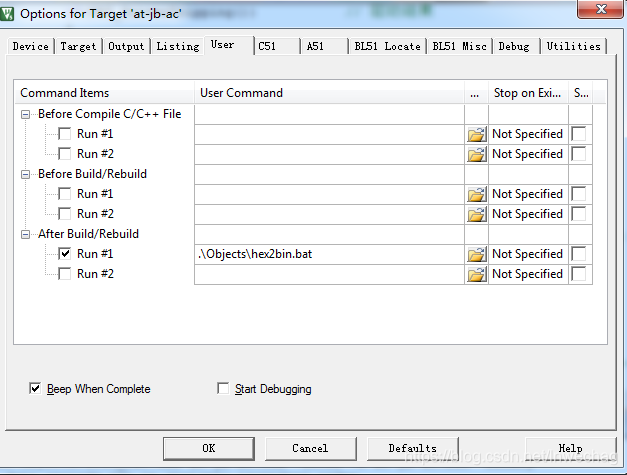Switch to the Debug tab

click(x=516, y=46)
